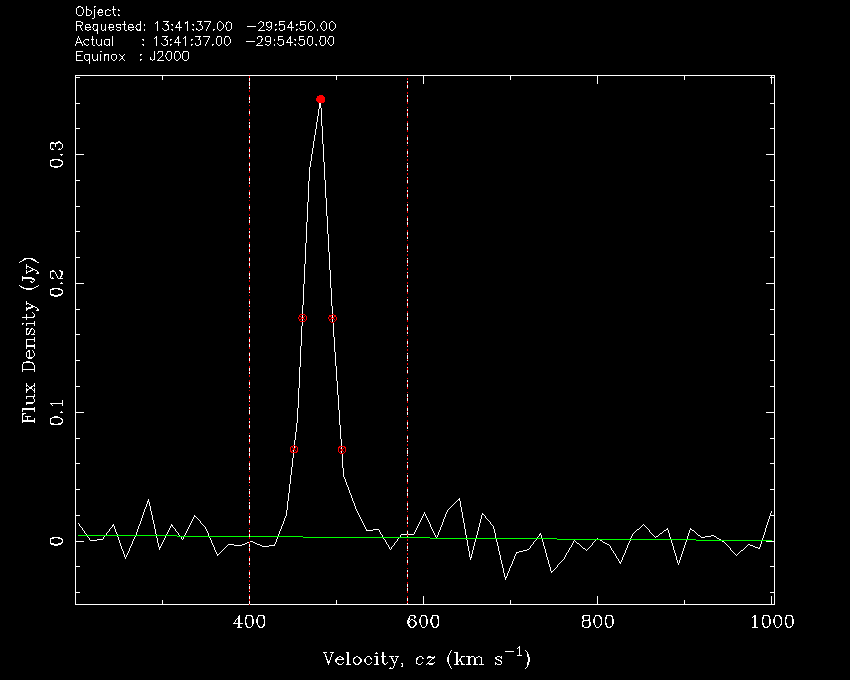Screen dimensions: 850x680
Task: Click the 'Actual' coordinates text line
Action: point(205,41)
